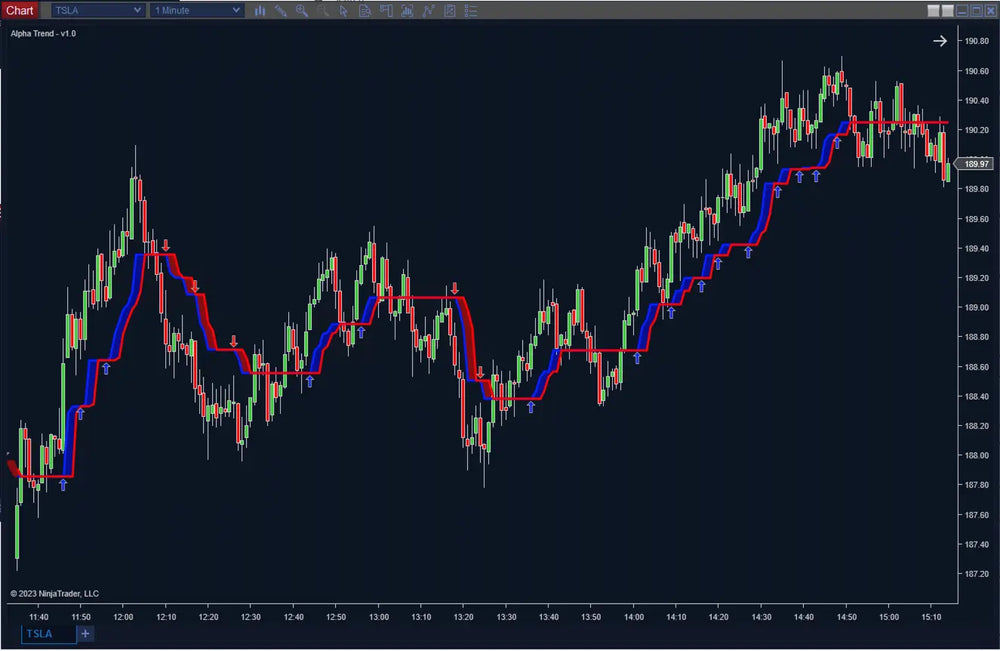Click the 189.97 price marker

(974, 163)
